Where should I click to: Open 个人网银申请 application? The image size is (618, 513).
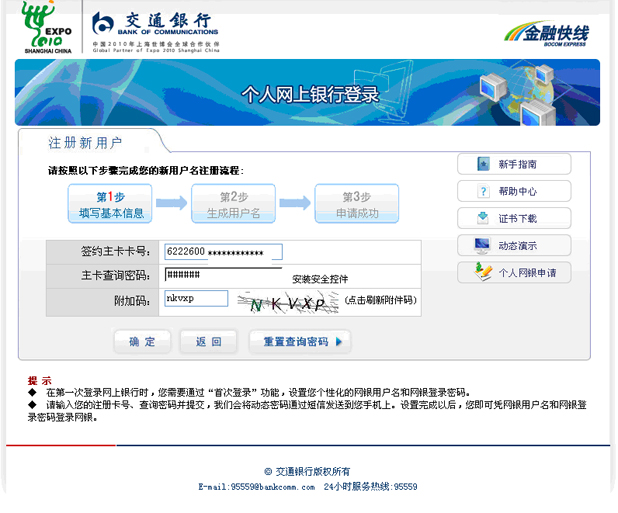(514, 273)
